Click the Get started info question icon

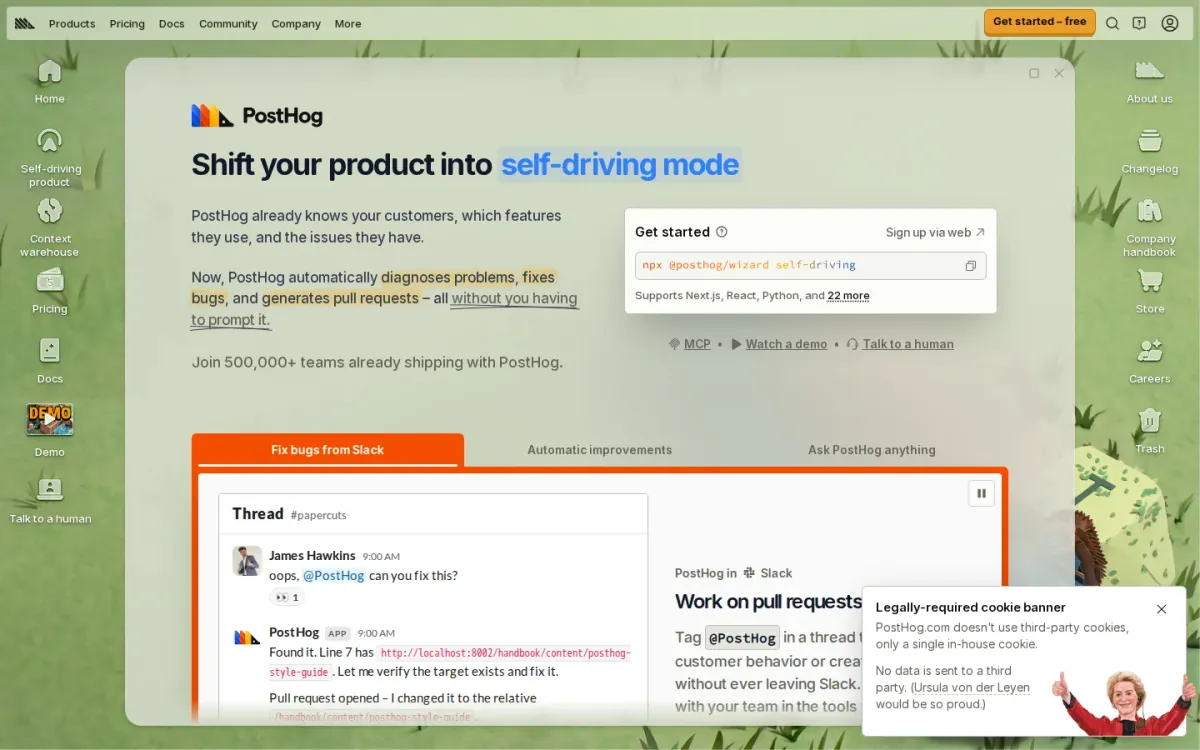tap(722, 232)
